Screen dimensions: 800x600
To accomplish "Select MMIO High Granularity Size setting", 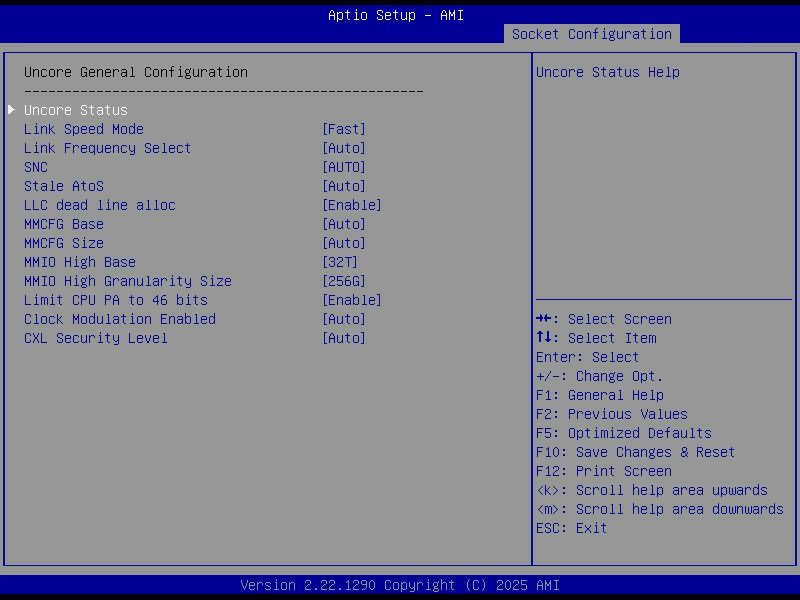I will tap(128, 281).
